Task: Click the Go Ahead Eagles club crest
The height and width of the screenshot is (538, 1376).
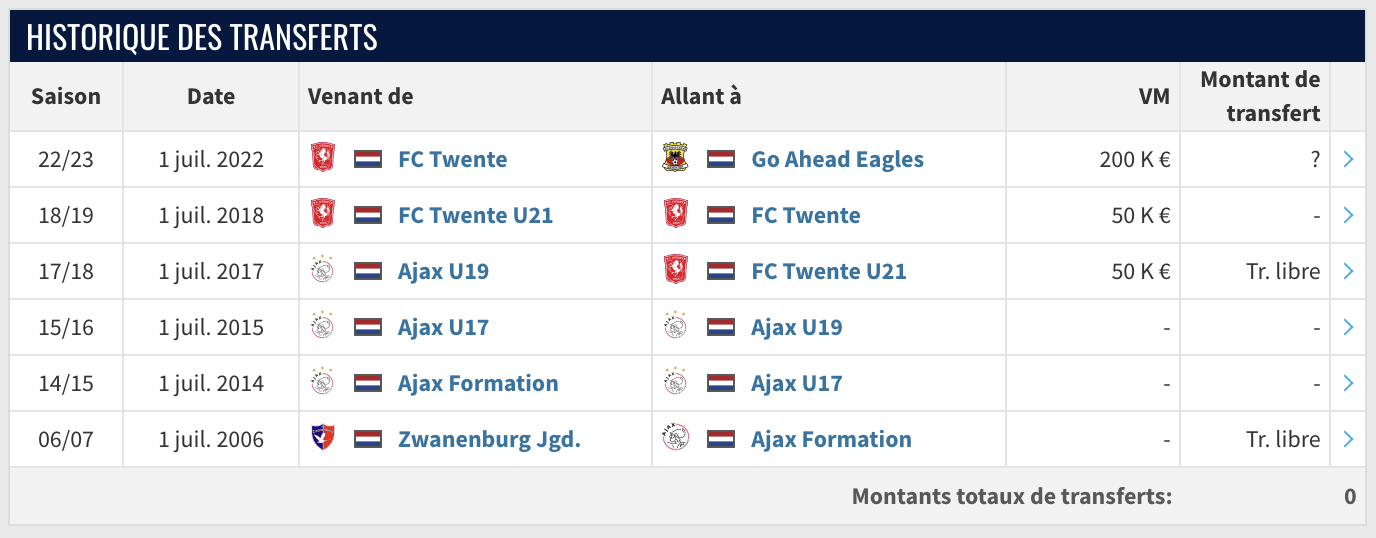Action: click(x=676, y=159)
